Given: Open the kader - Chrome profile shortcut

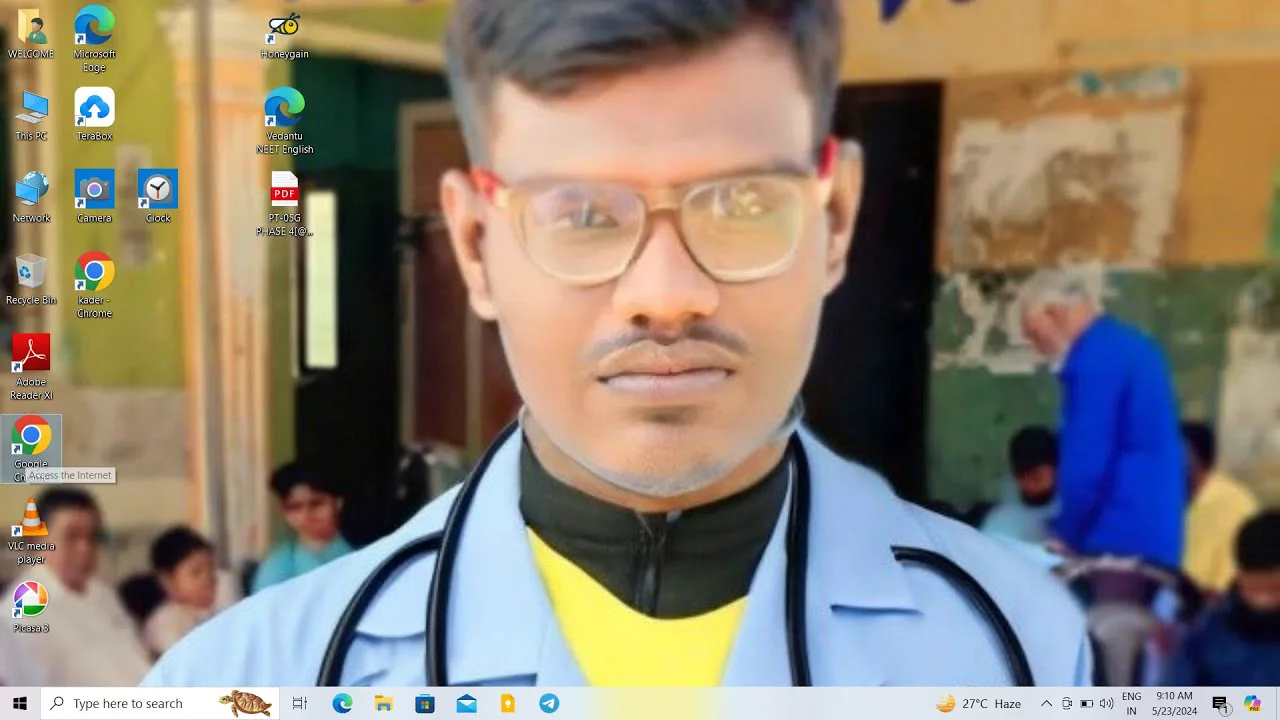Looking at the screenshot, I should coord(94,274).
